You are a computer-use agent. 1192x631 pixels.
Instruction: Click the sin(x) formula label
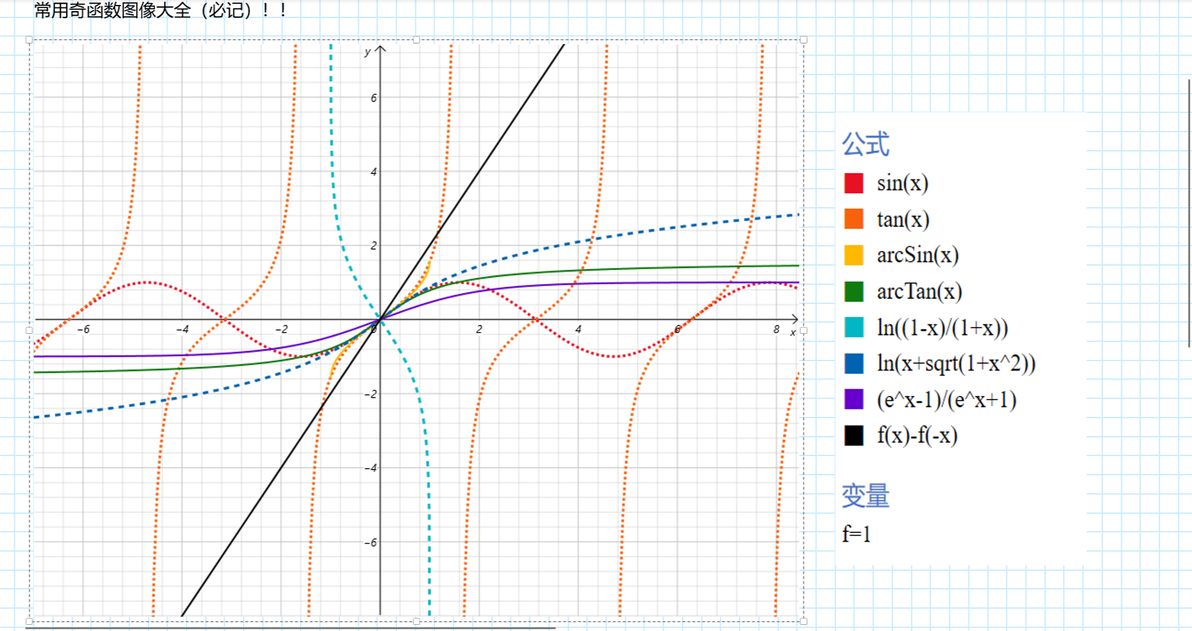point(902,183)
